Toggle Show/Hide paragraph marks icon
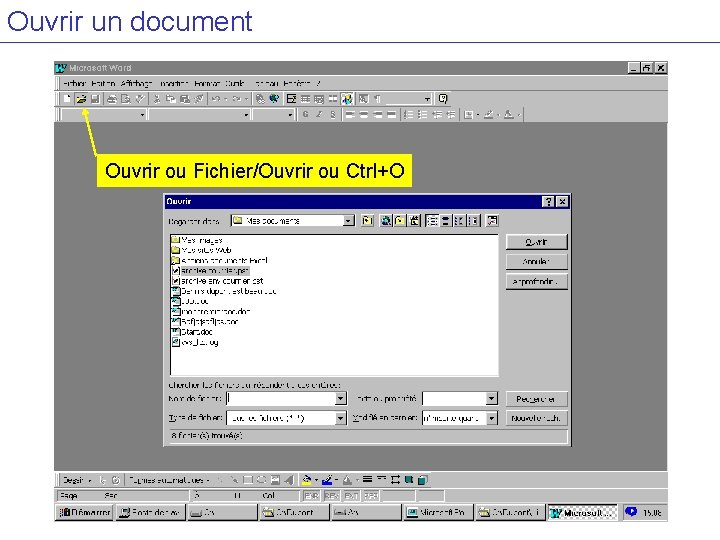 coord(377,99)
